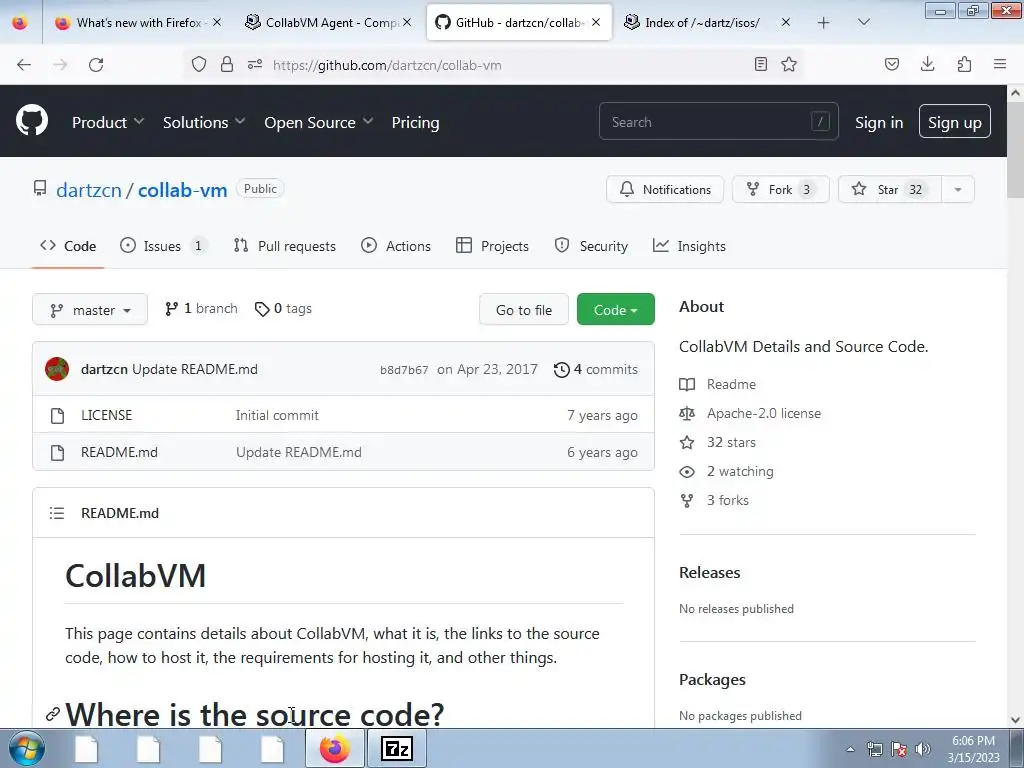Open the Save to Pocket icon
This screenshot has height=768, width=1024.
tap(891, 64)
